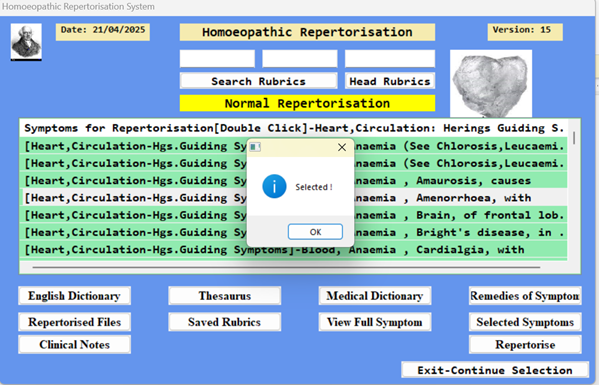This screenshot has width=599, height=385.
Task: Click the dialog title bar app icon
Action: [x=255, y=147]
